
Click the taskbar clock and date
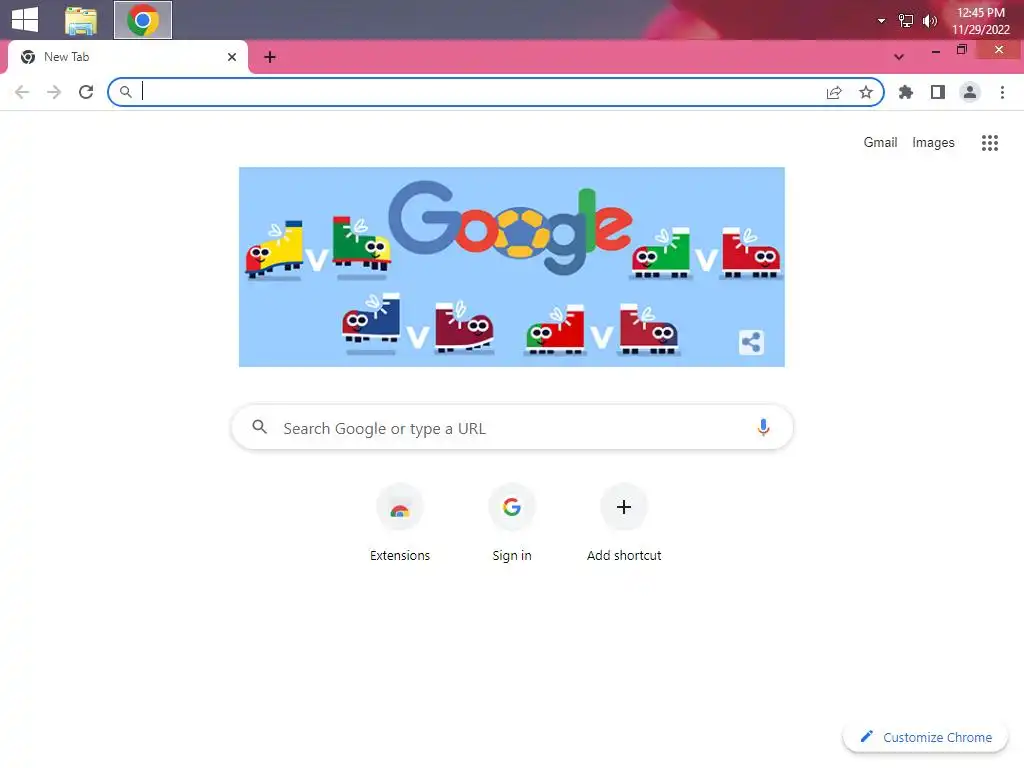click(x=980, y=21)
